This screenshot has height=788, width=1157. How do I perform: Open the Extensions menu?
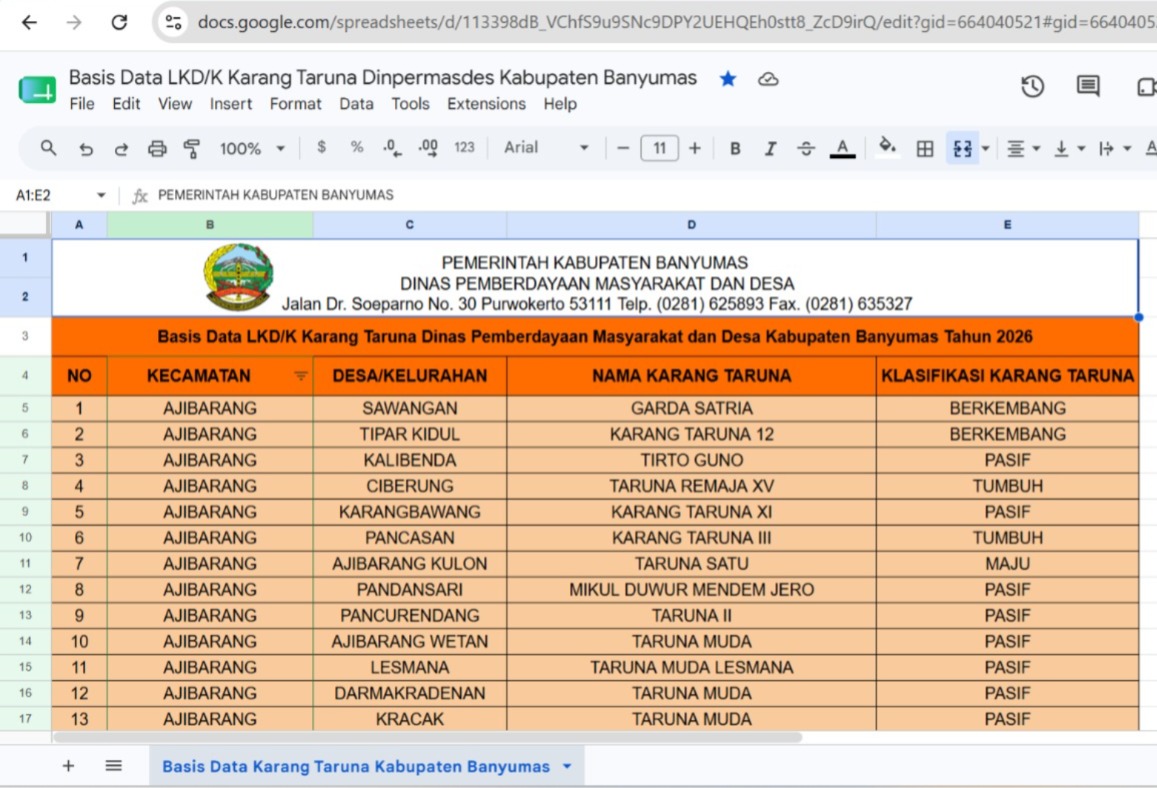[x=486, y=104]
